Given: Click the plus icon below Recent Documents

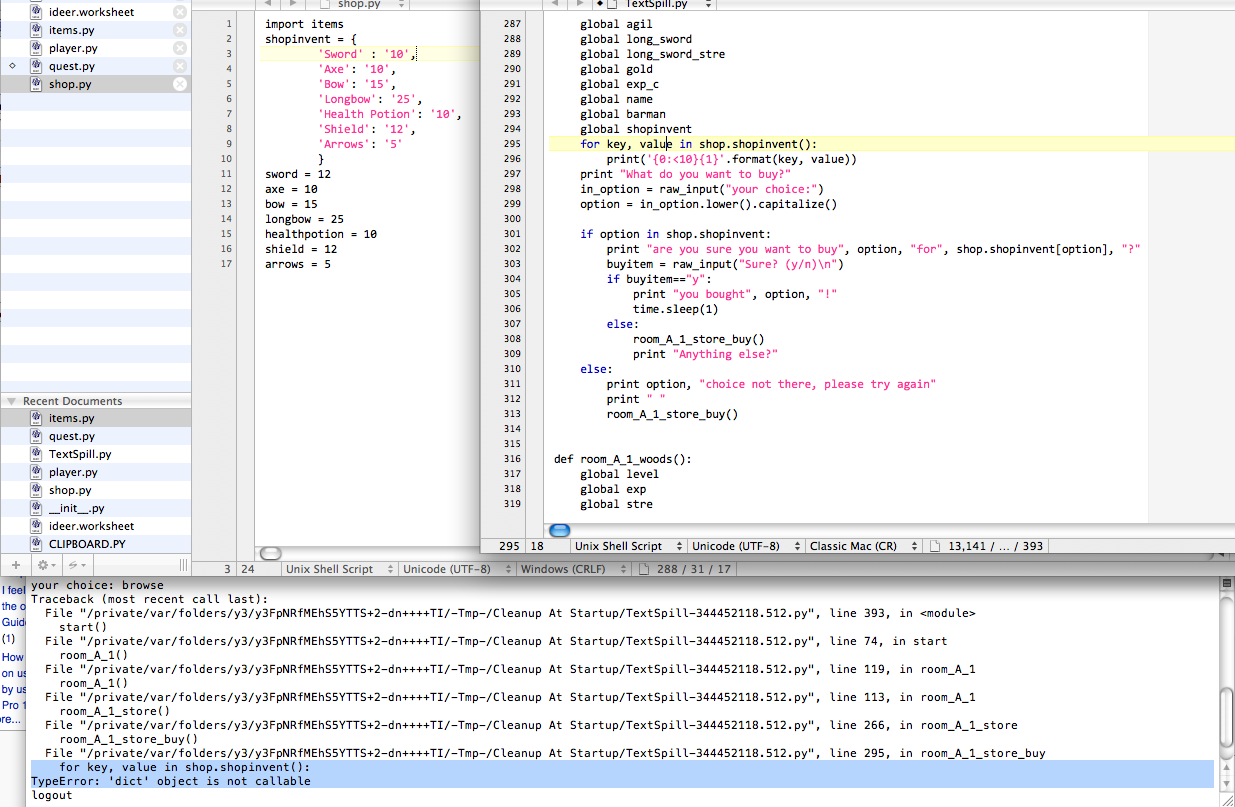Looking at the screenshot, I should (15, 565).
